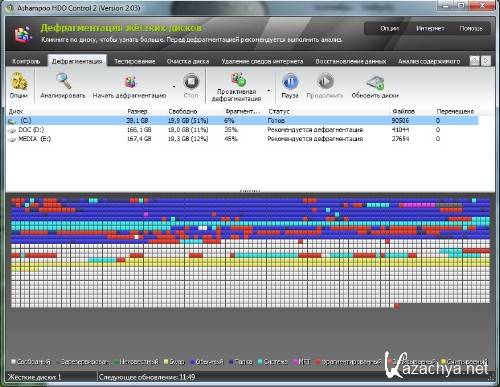Click the 166,1 GB size cell

click(139, 130)
